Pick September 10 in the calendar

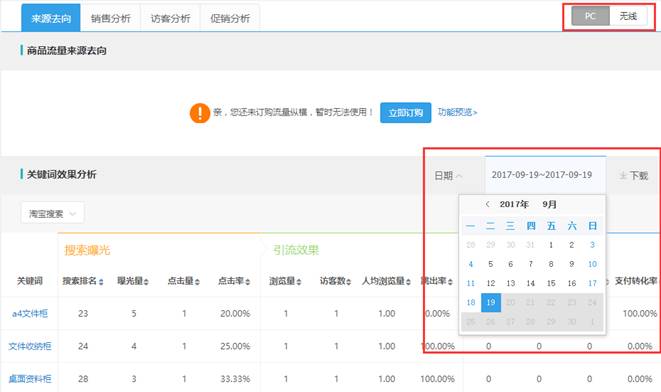[x=592, y=264]
